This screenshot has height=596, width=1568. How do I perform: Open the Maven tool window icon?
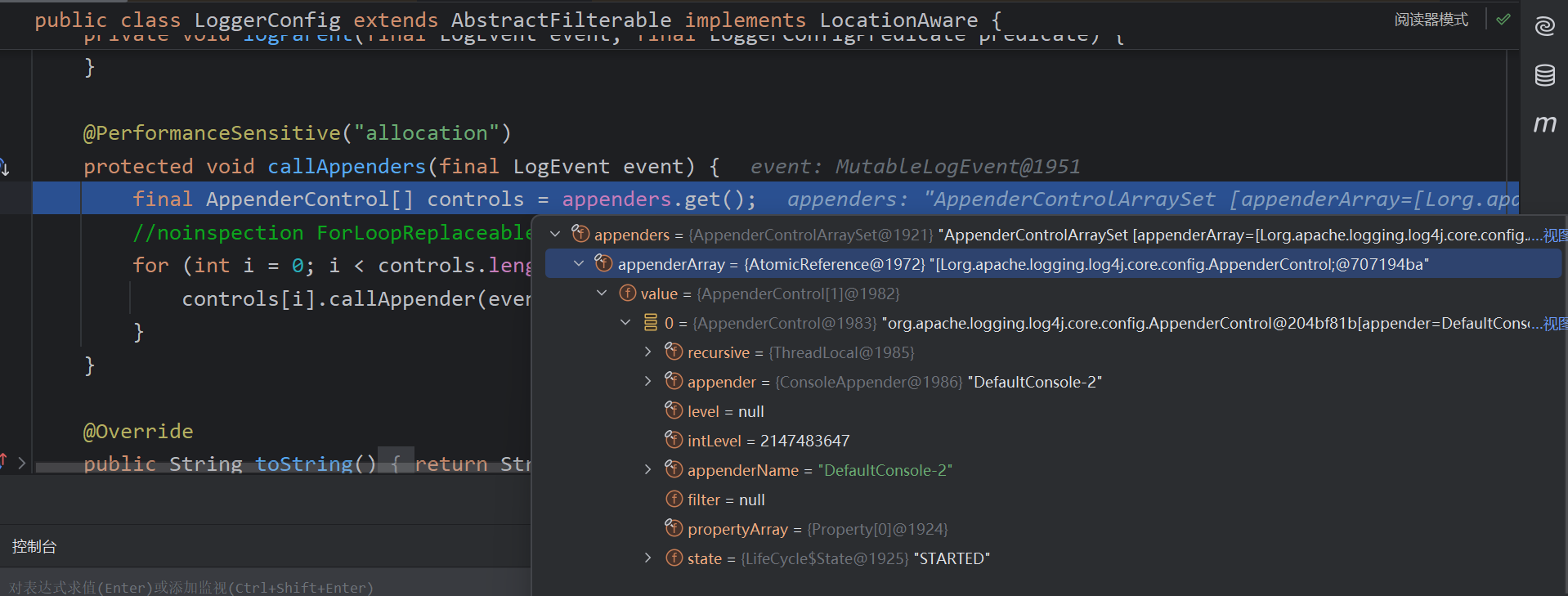coord(1544,123)
